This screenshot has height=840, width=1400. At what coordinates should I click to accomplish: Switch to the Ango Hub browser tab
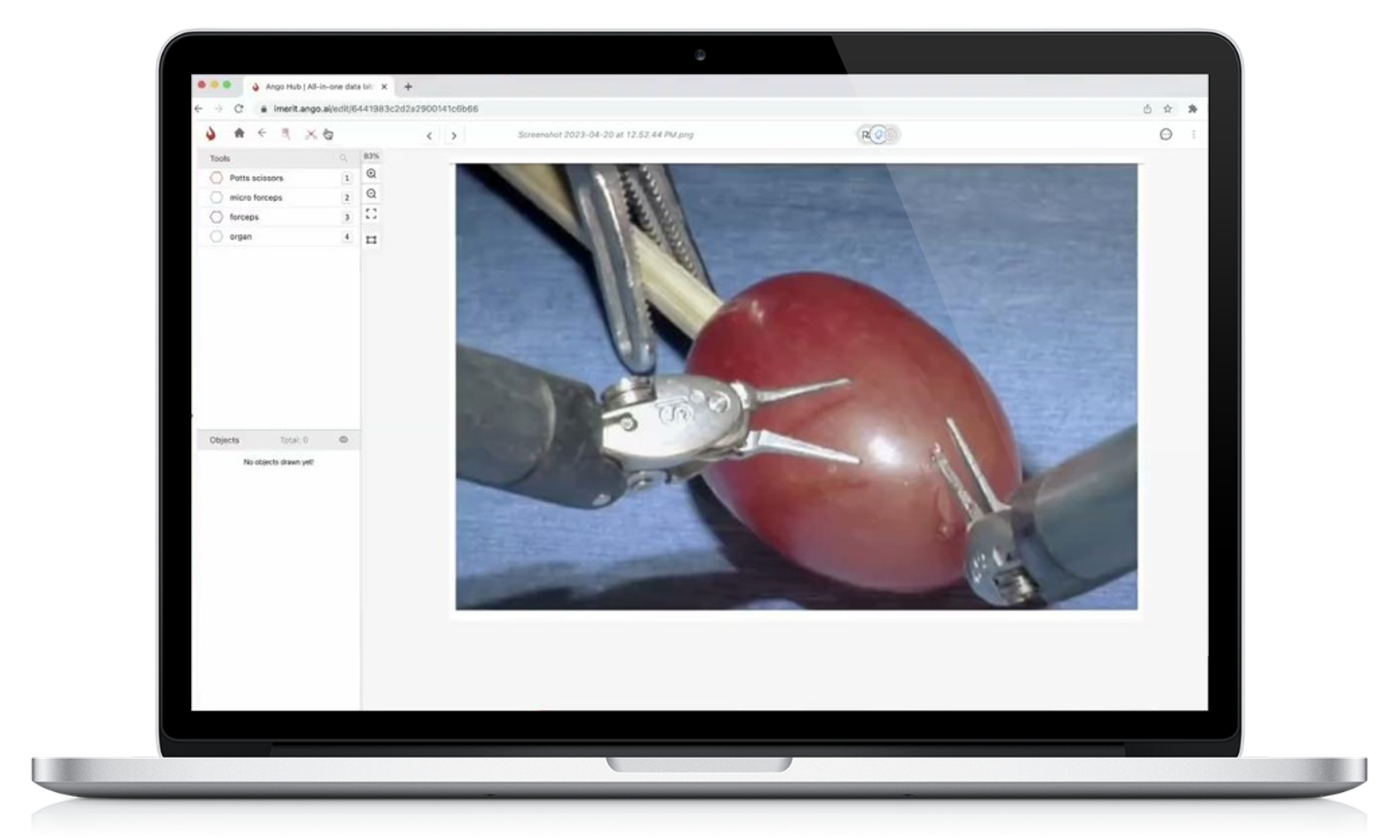click(318, 87)
